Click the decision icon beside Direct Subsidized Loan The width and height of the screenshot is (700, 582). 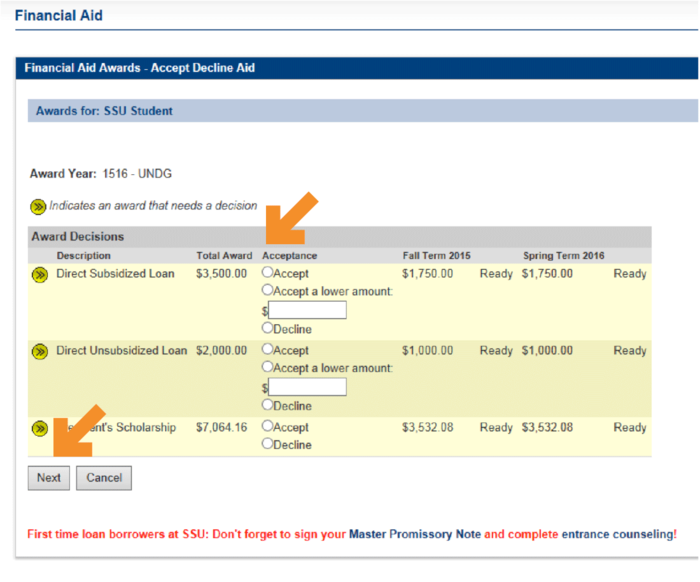tap(39, 275)
